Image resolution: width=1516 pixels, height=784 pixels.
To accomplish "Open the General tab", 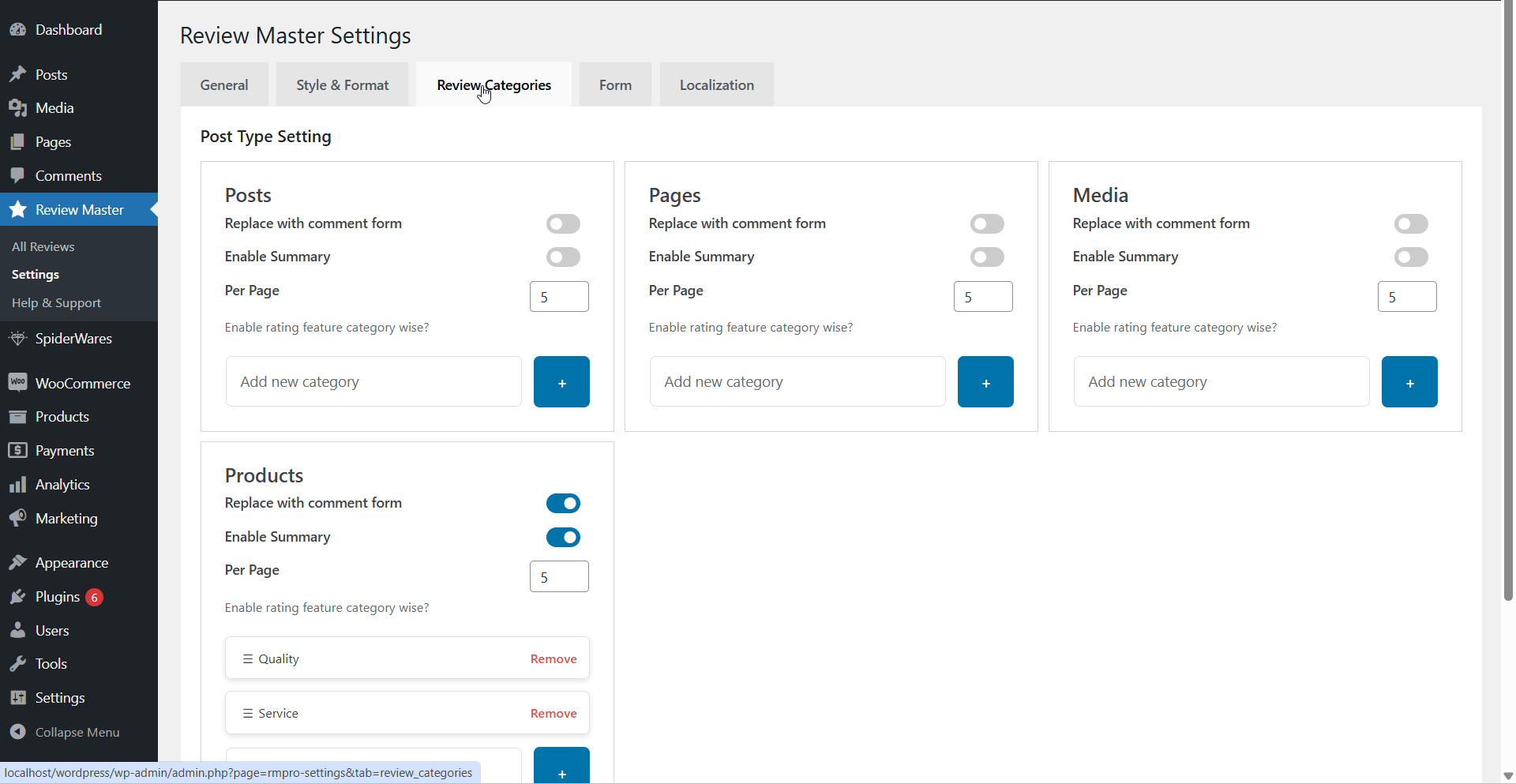I will pos(224,84).
